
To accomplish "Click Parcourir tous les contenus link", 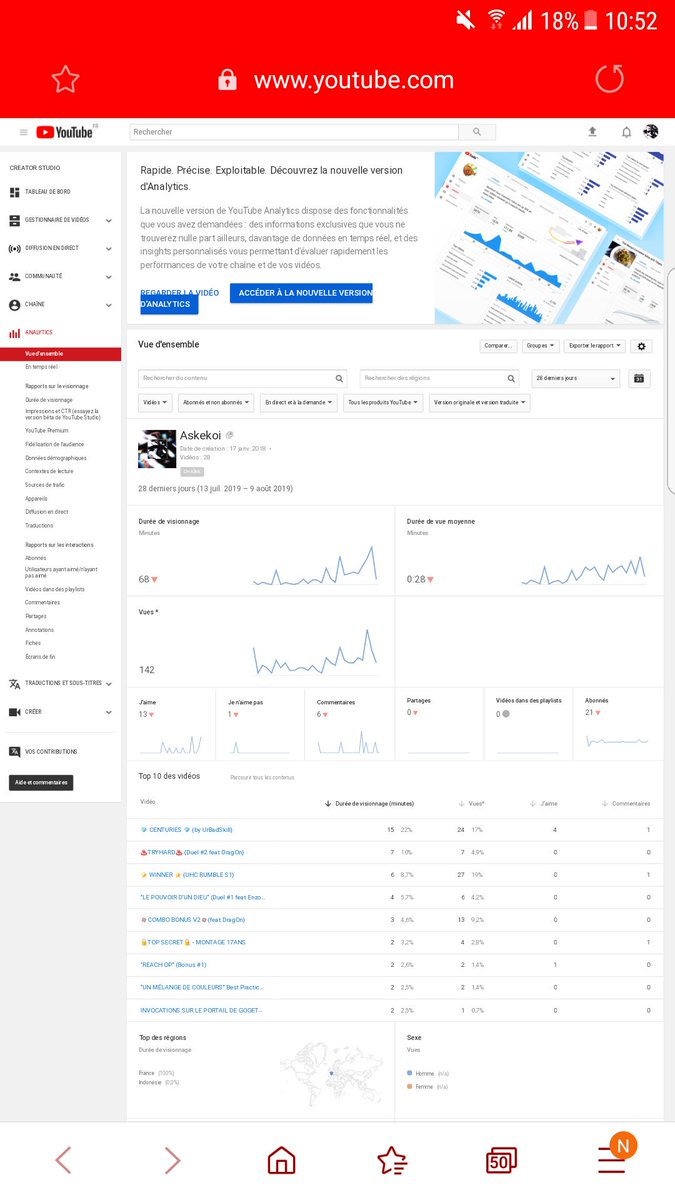I will pyautogui.click(x=262, y=777).
